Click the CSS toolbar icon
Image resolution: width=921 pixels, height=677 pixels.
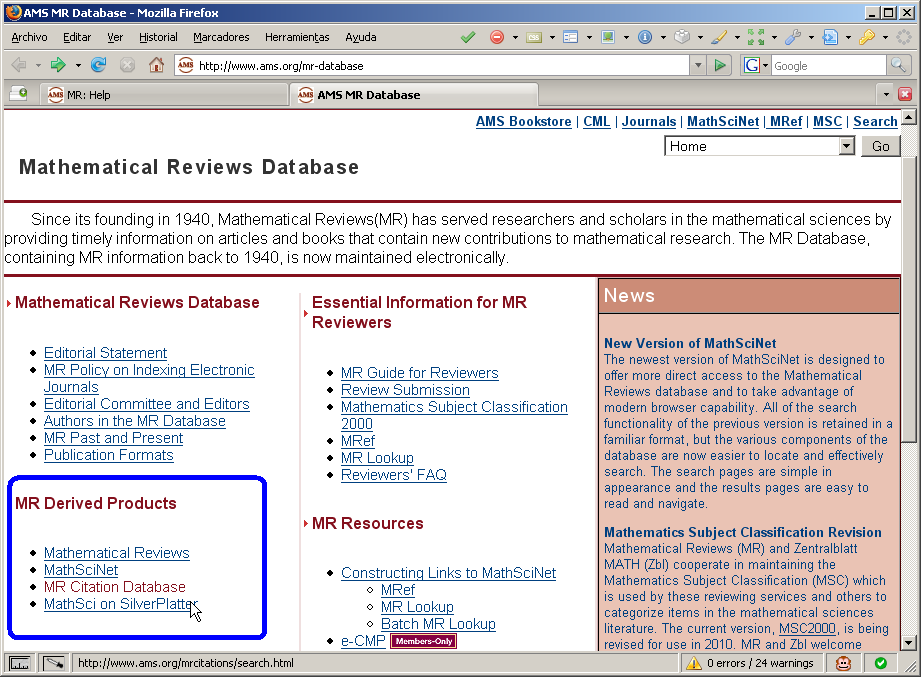534,37
